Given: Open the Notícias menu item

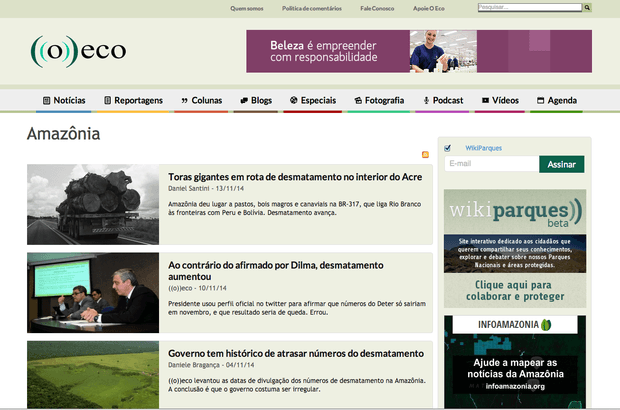Looking at the screenshot, I should (64, 100).
